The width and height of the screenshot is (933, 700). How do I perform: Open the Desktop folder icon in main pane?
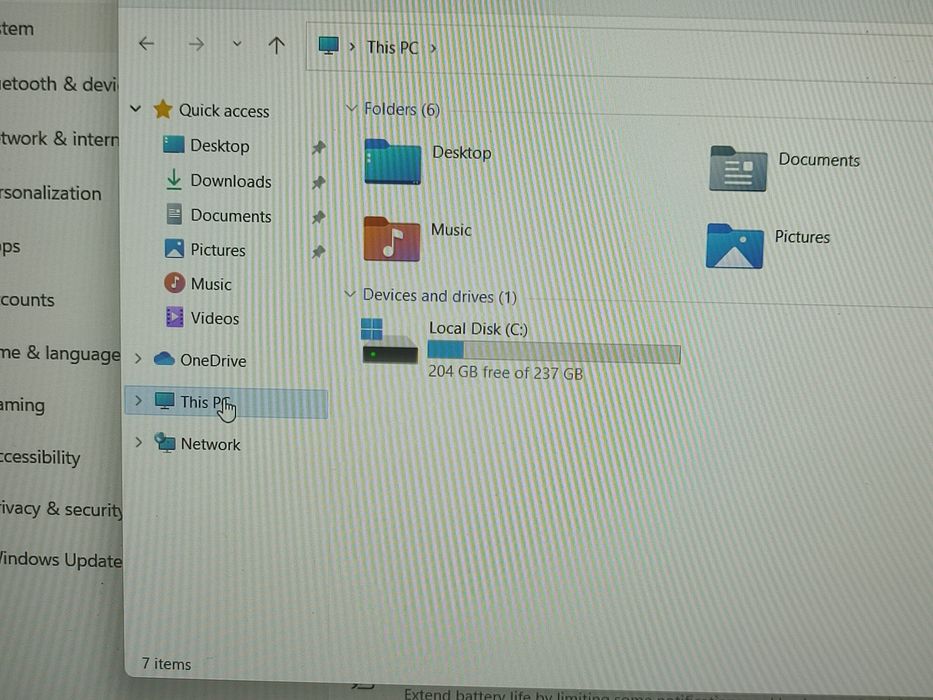coord(393,162)
